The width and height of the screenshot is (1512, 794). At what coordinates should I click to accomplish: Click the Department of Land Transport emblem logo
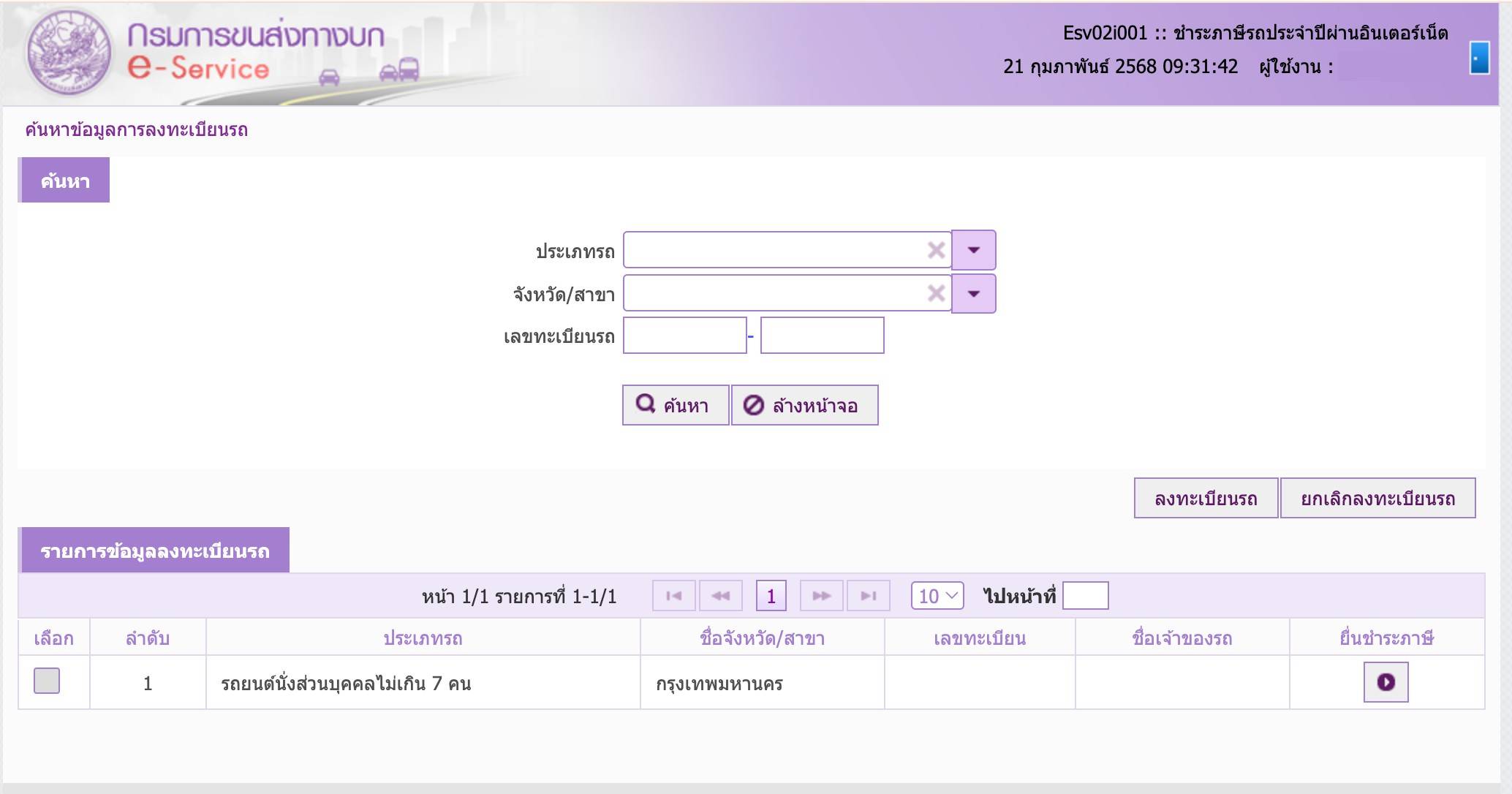pos(69,53)
